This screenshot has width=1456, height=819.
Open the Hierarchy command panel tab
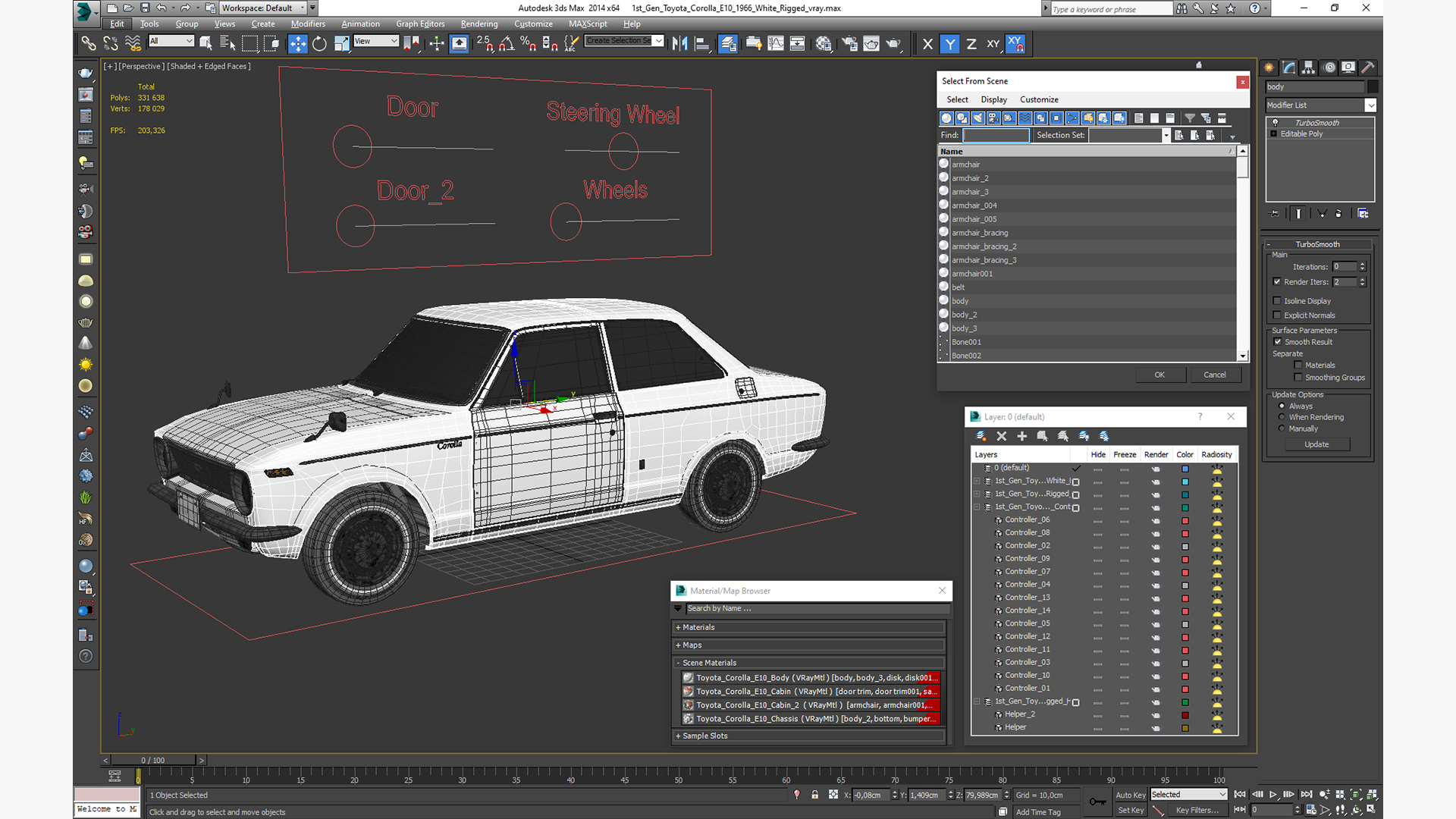(1309, 67)
